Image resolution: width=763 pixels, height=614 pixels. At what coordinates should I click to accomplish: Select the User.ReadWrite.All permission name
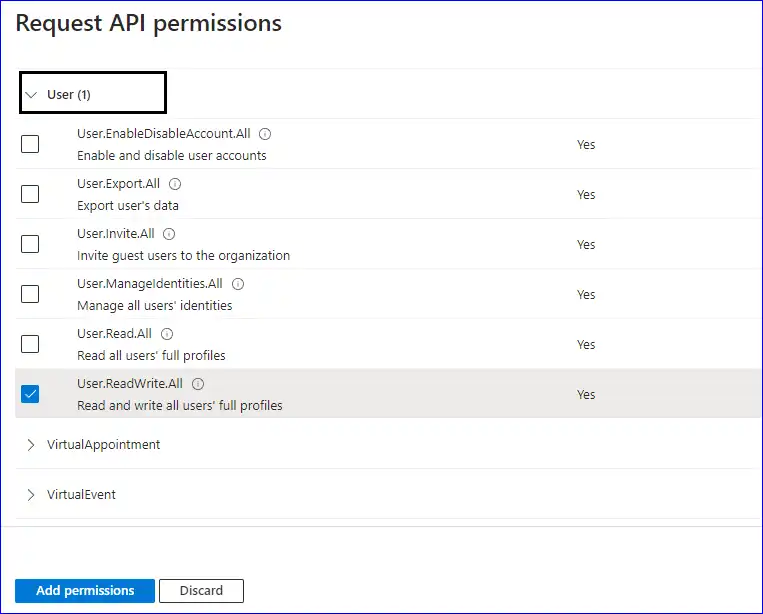132,384
